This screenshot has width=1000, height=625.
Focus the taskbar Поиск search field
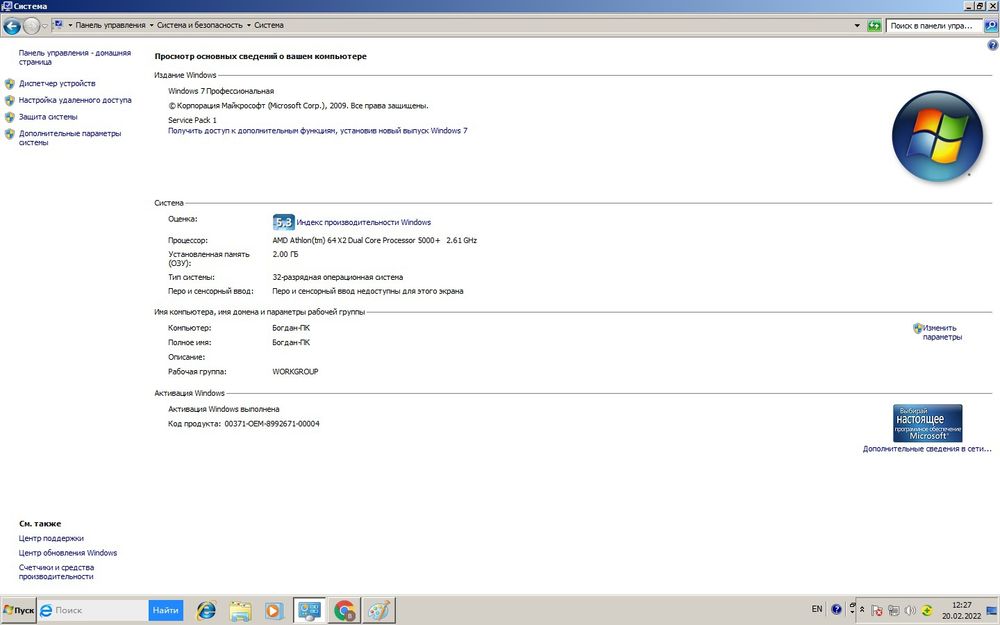click(x=99, y=610)
